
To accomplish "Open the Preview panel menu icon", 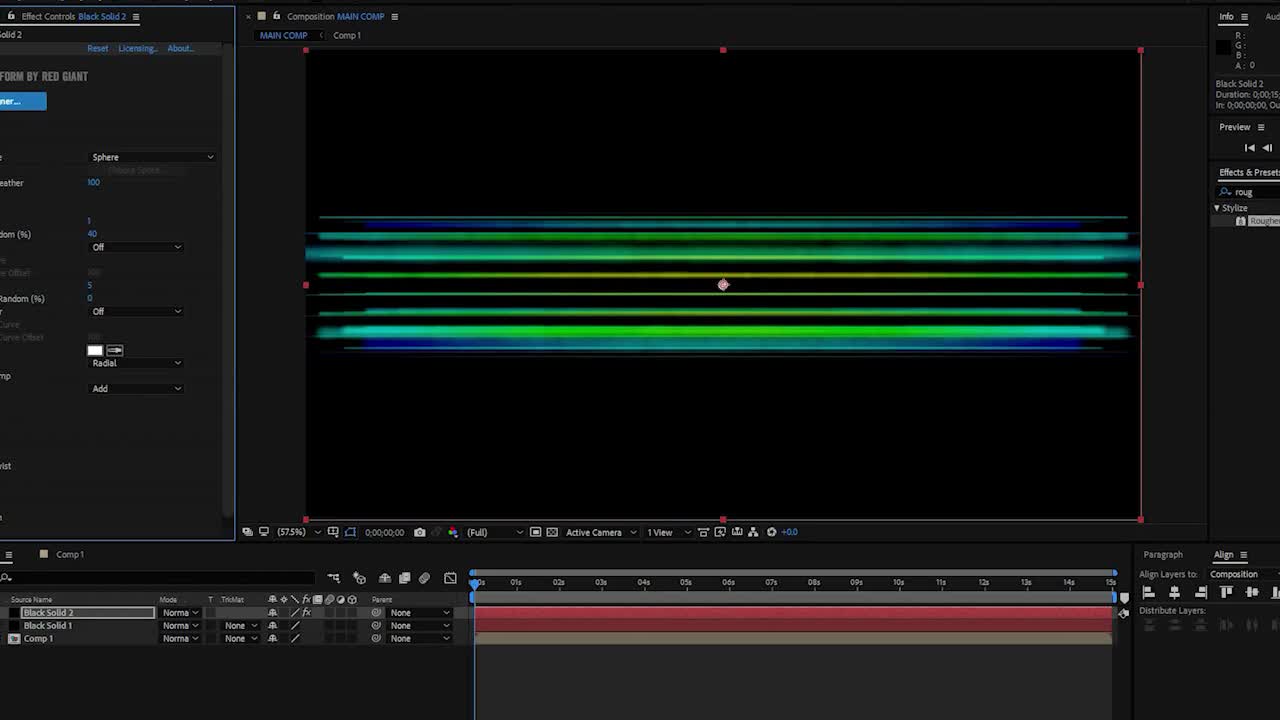I will coord(1261,127).
